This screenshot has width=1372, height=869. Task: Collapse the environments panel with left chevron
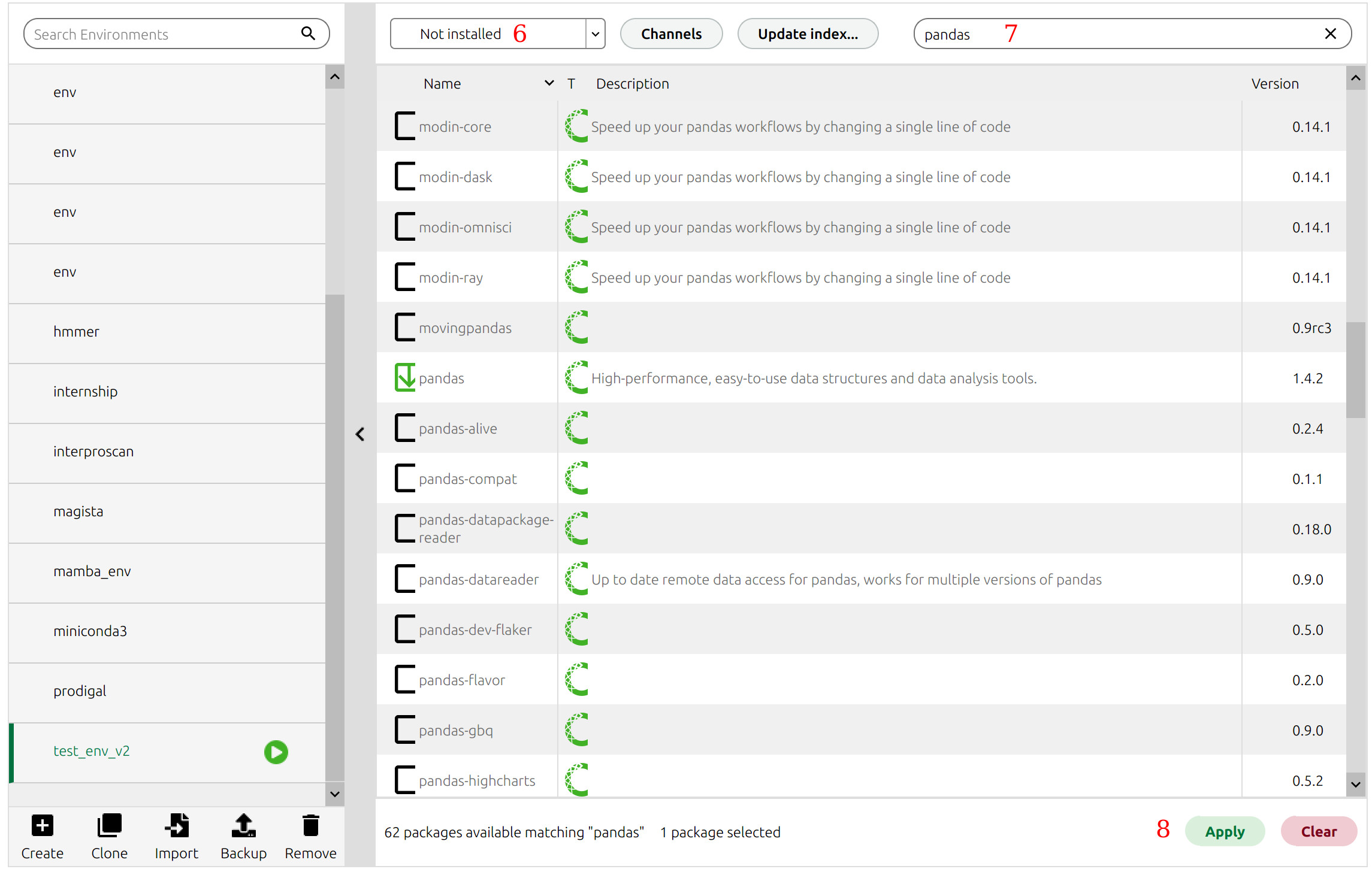point(360,434)
